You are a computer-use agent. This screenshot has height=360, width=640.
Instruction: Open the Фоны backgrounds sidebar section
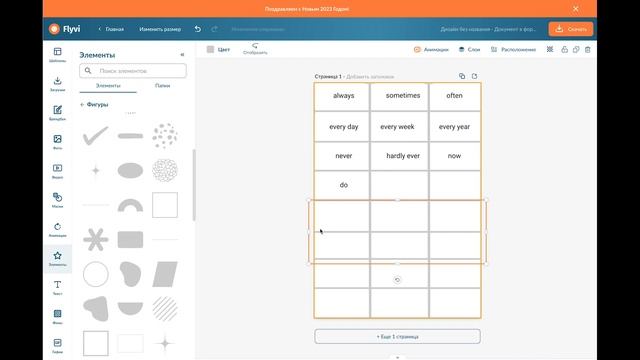[x=58, y=316]
